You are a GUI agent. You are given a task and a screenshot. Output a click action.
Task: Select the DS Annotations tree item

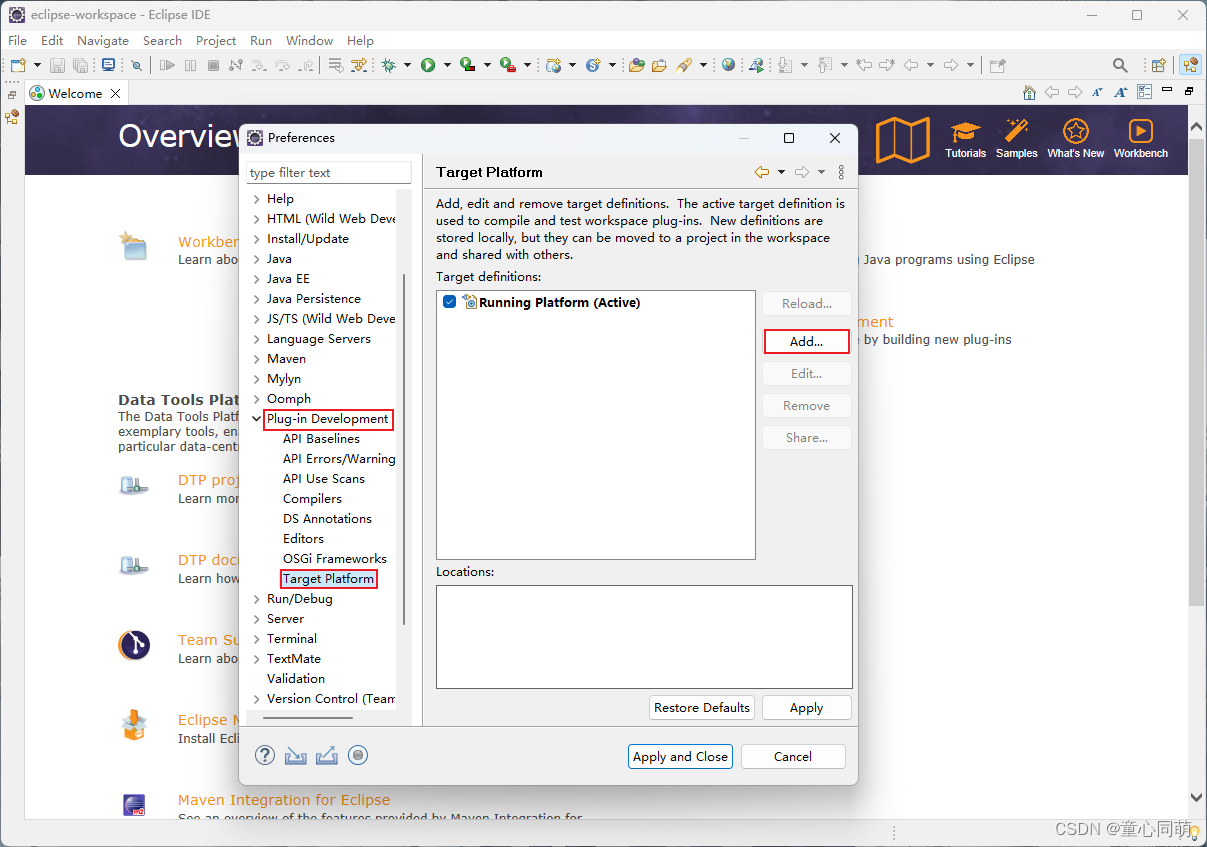[327, 519]
